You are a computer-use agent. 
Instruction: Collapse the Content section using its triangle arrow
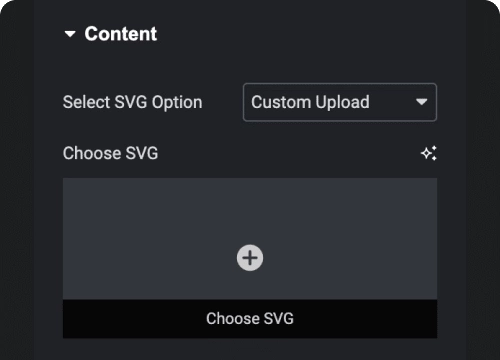point(70,34)
